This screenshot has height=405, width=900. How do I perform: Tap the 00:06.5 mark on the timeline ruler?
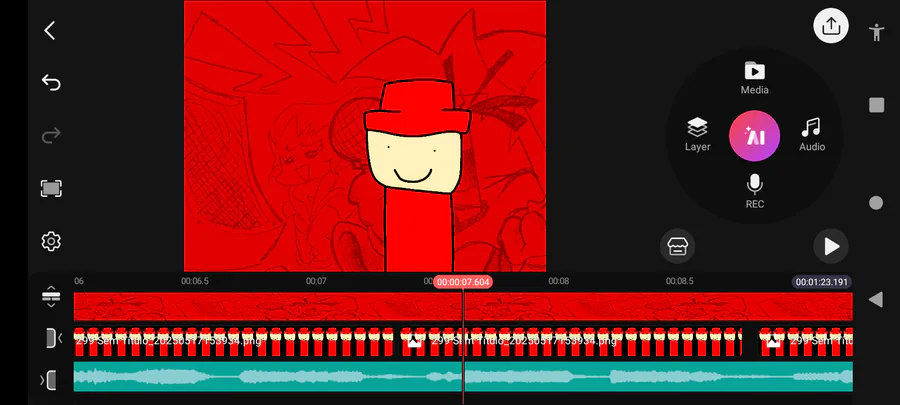tap(195, 281)
